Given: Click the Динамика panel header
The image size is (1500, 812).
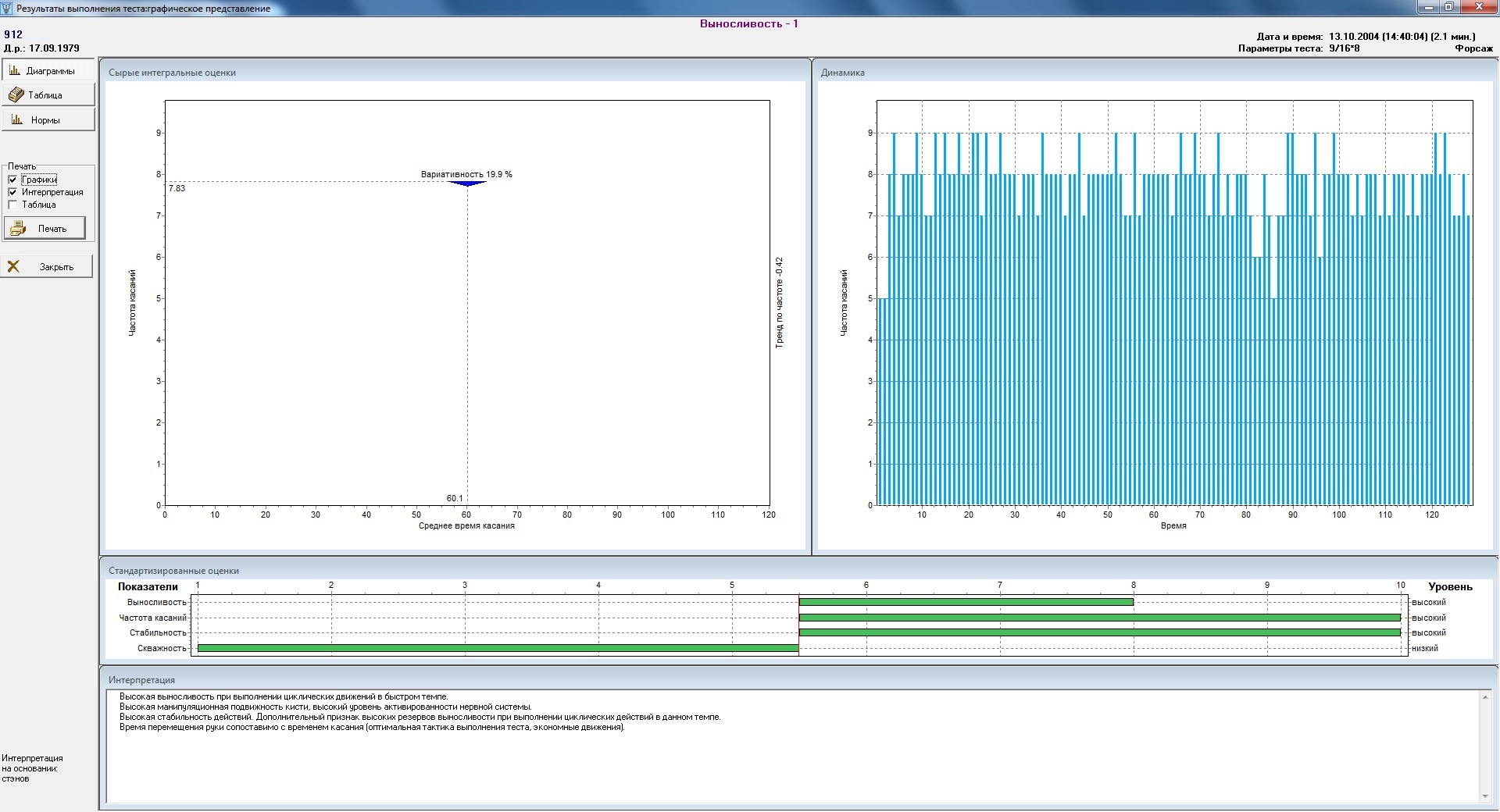Looking at the screenshot, I should coord(842,73).
